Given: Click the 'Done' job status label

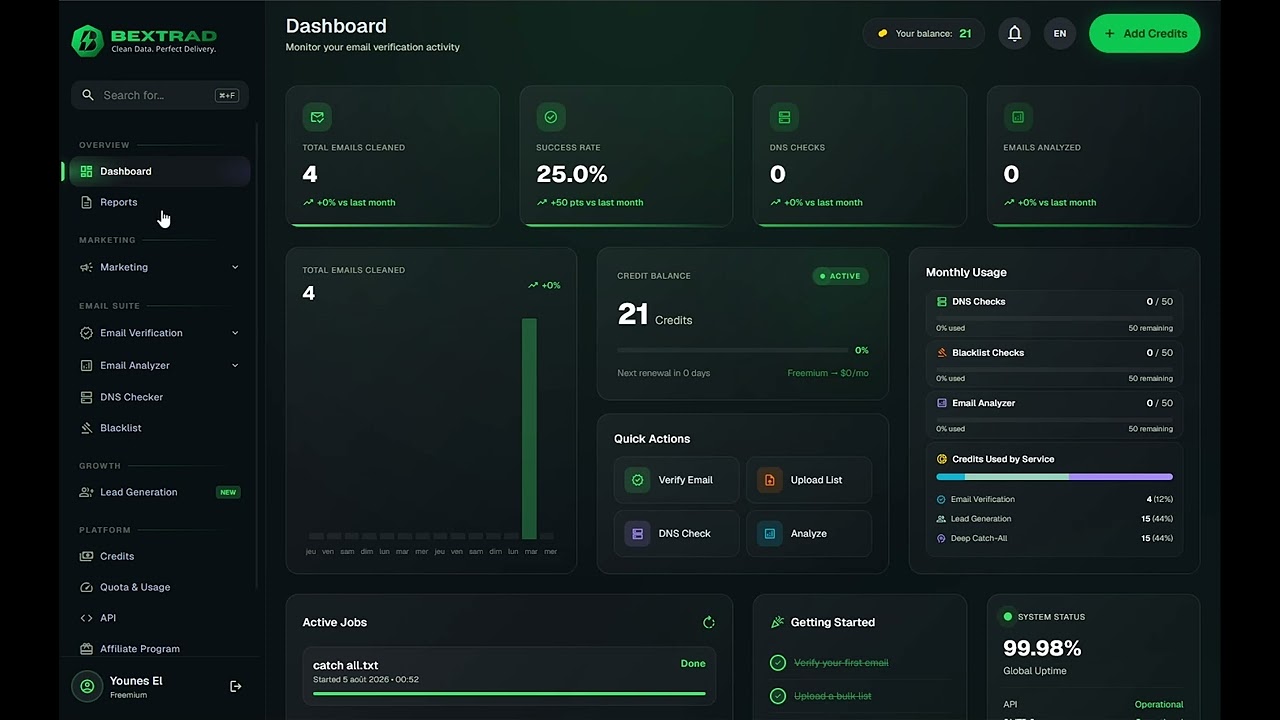Looking at the screenshot, I should (693, 663).
